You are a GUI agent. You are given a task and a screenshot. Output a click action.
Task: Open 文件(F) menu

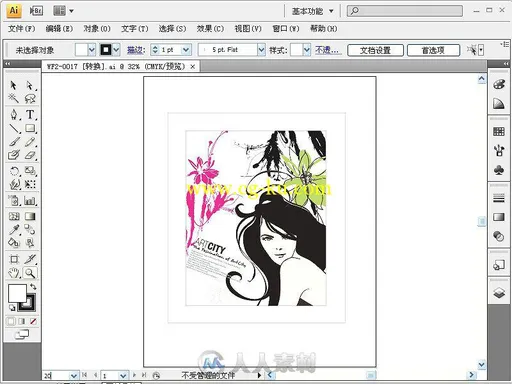[x=22, y=29]
